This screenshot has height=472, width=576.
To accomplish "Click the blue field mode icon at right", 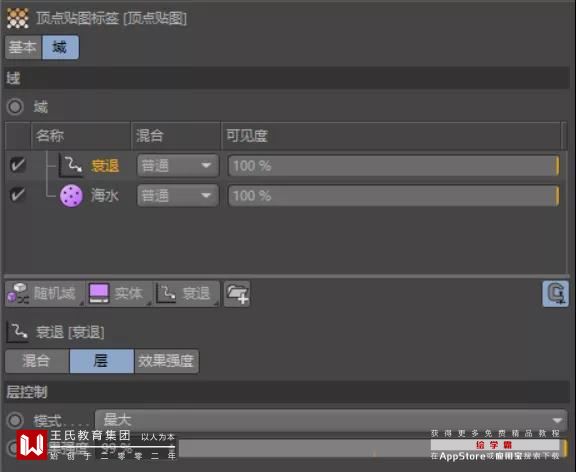I will coord(555,294).
